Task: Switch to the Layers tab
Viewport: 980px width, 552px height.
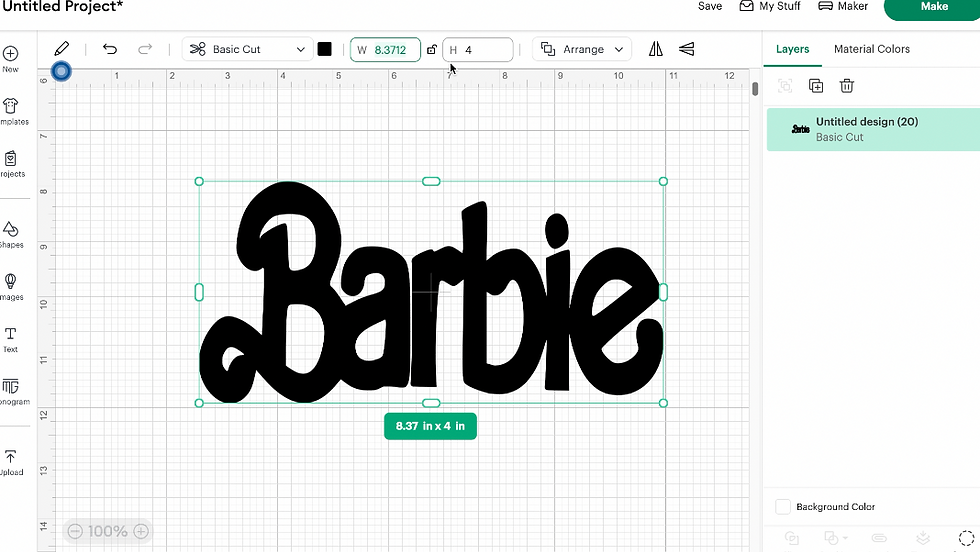Action: pos(792,49)
